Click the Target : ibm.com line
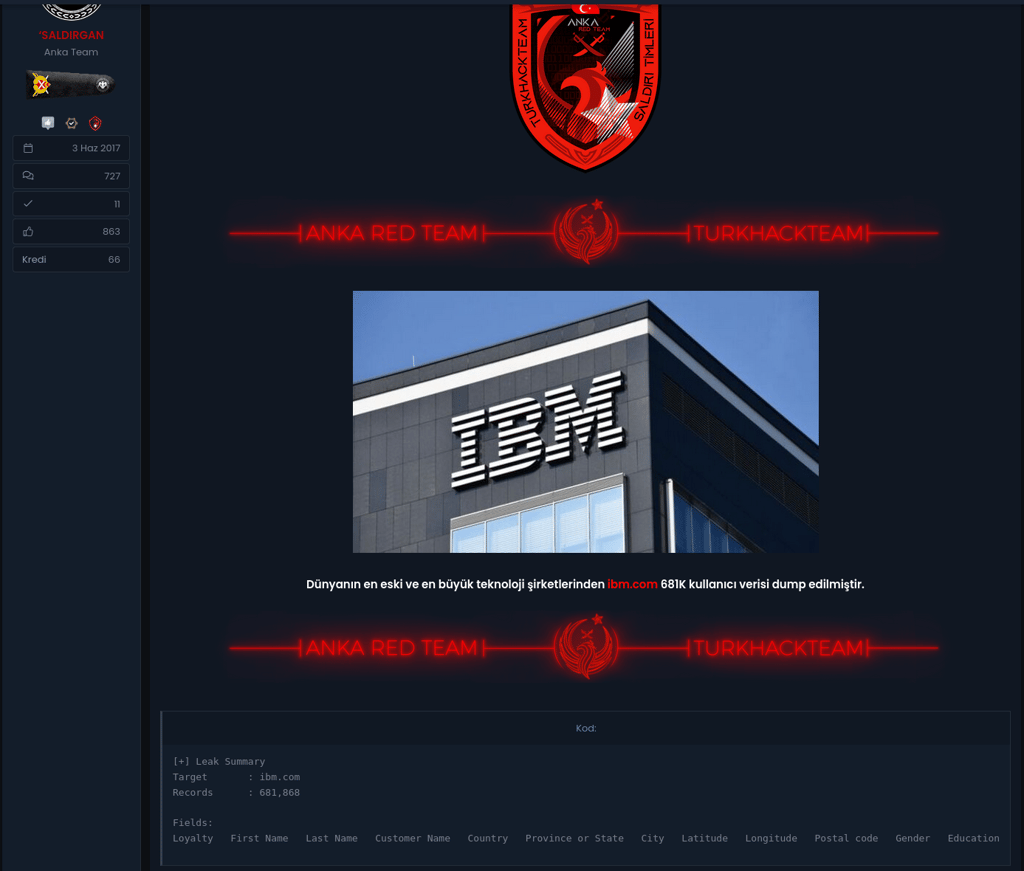Screen dimensions: 1024x871 (236, 777)
